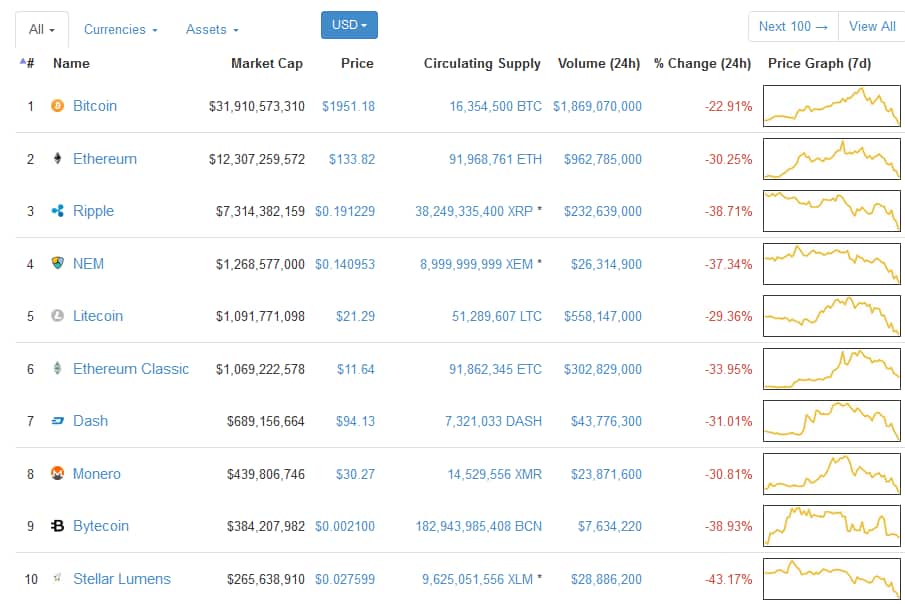Sort by rank using the # header

pos(30,63)
